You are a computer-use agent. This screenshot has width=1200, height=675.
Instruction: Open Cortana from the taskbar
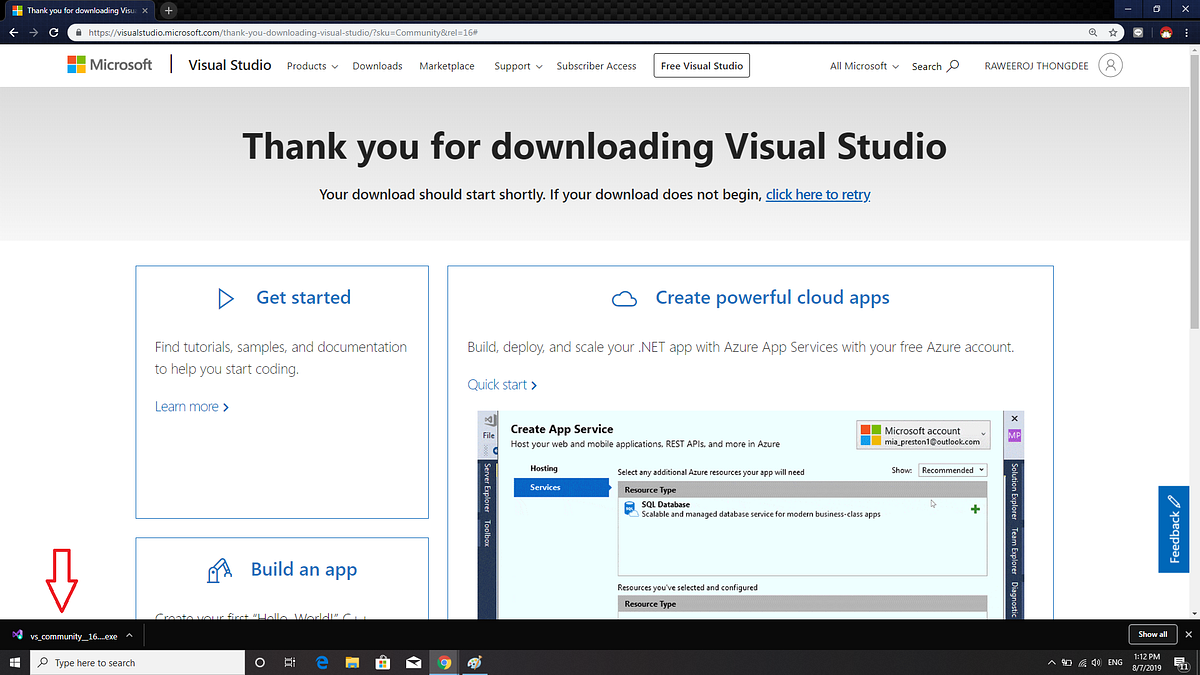[260, 662]
